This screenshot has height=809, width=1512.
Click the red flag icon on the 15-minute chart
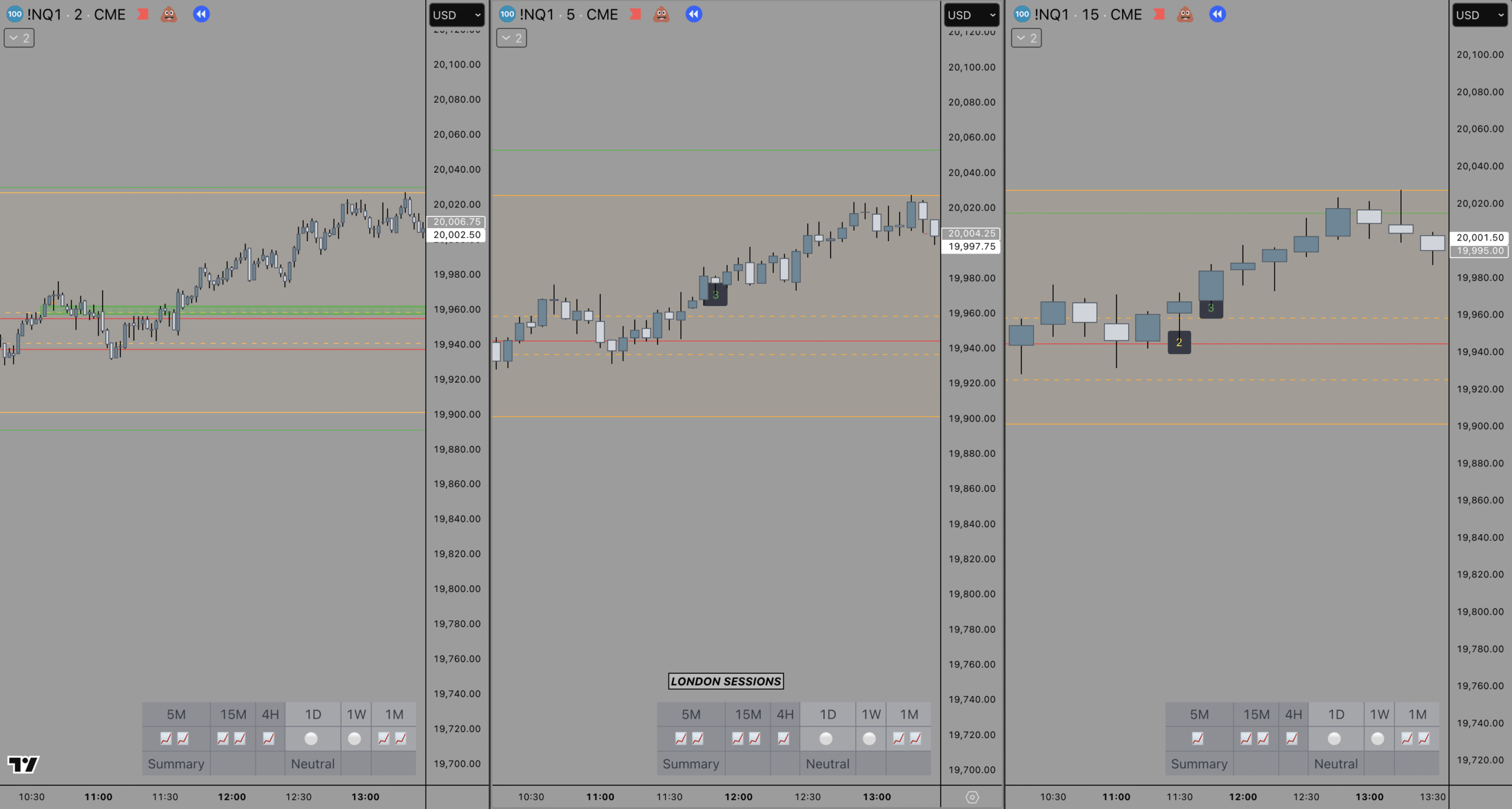click(1159, 14)
